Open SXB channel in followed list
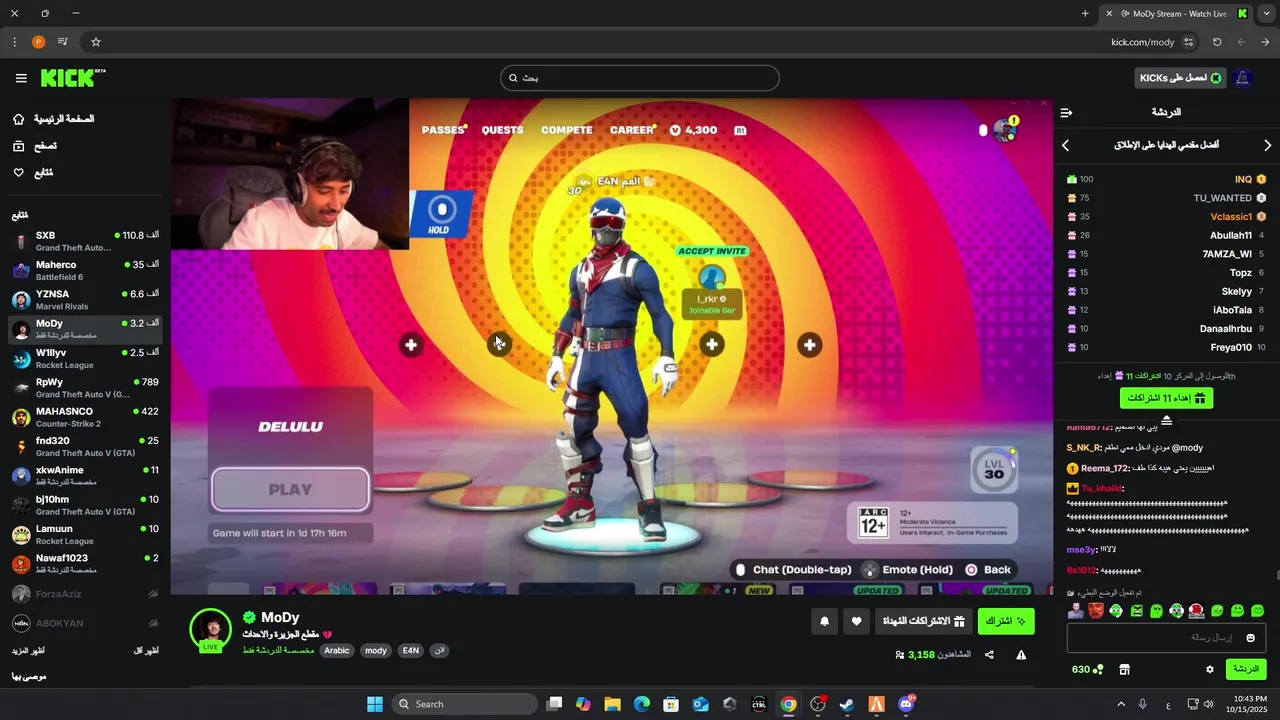The width and height of the screenshot is (1280, 720). pos(85,241)
